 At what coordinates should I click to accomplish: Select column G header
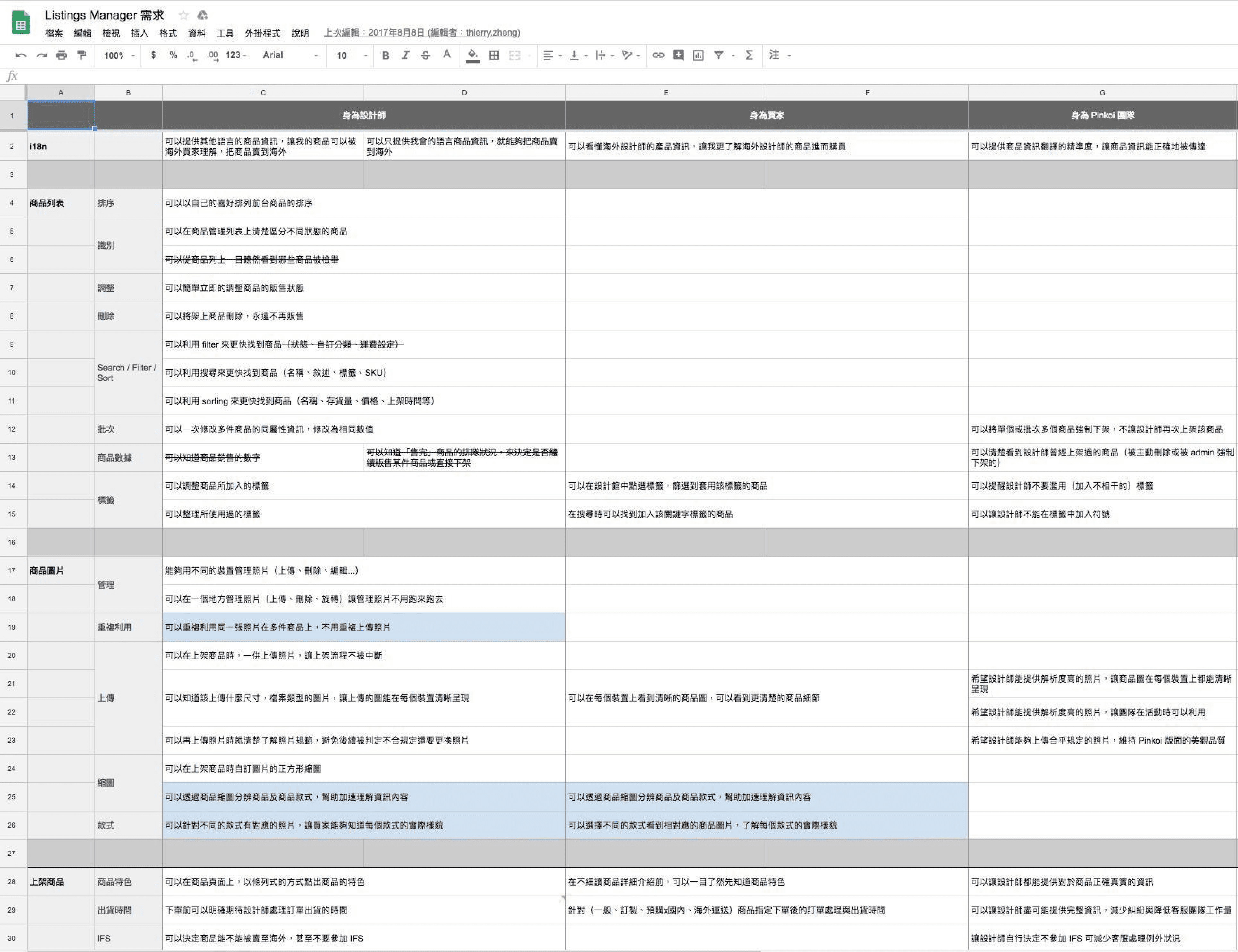1102,92
